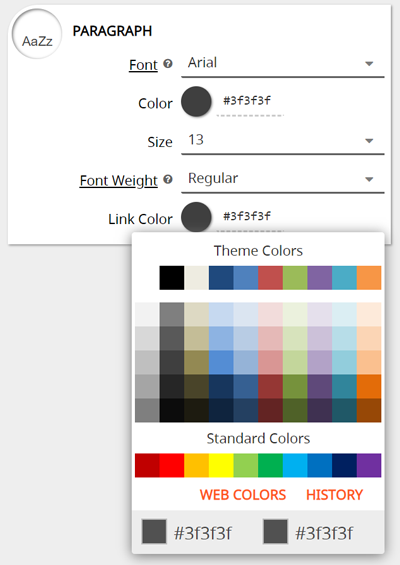Screen dimensions: 400x565
Task: Select purple in Standard Colors
Action: (369, 466)
